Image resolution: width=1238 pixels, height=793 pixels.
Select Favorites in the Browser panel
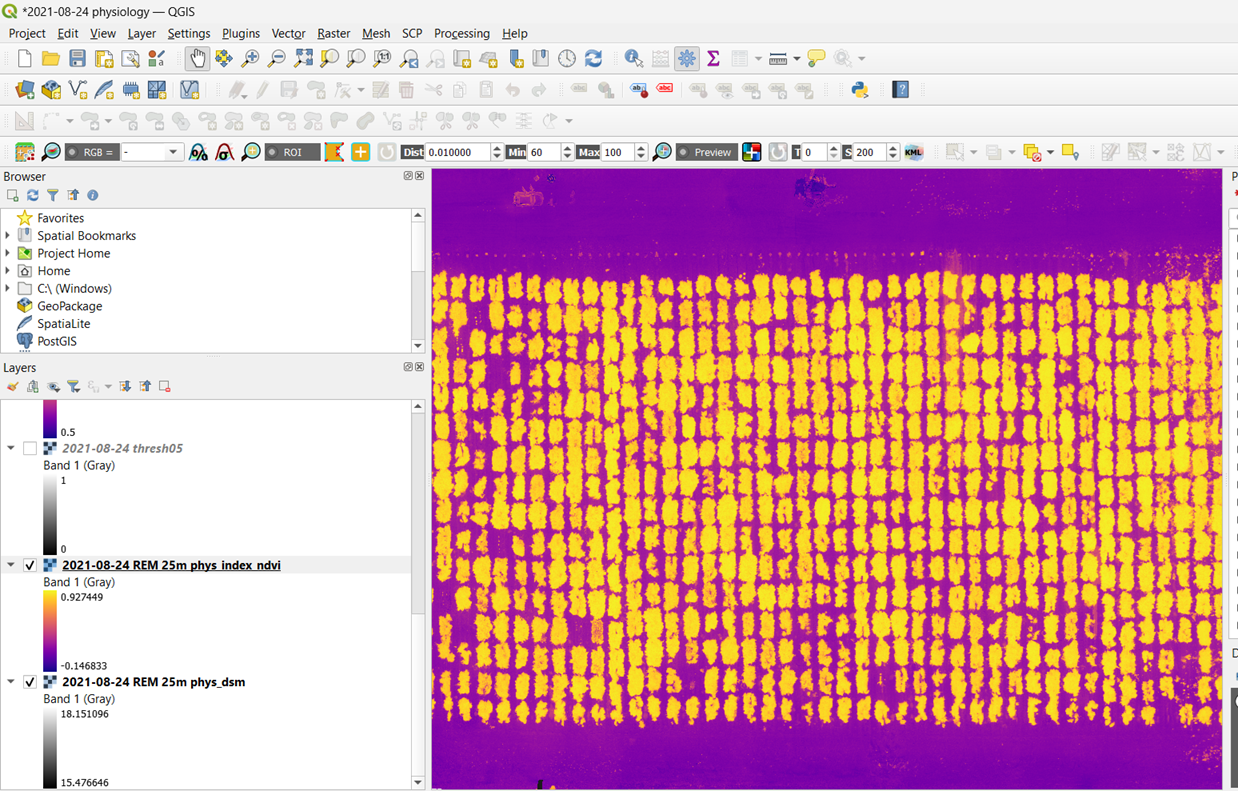click(x=60, y=218)
